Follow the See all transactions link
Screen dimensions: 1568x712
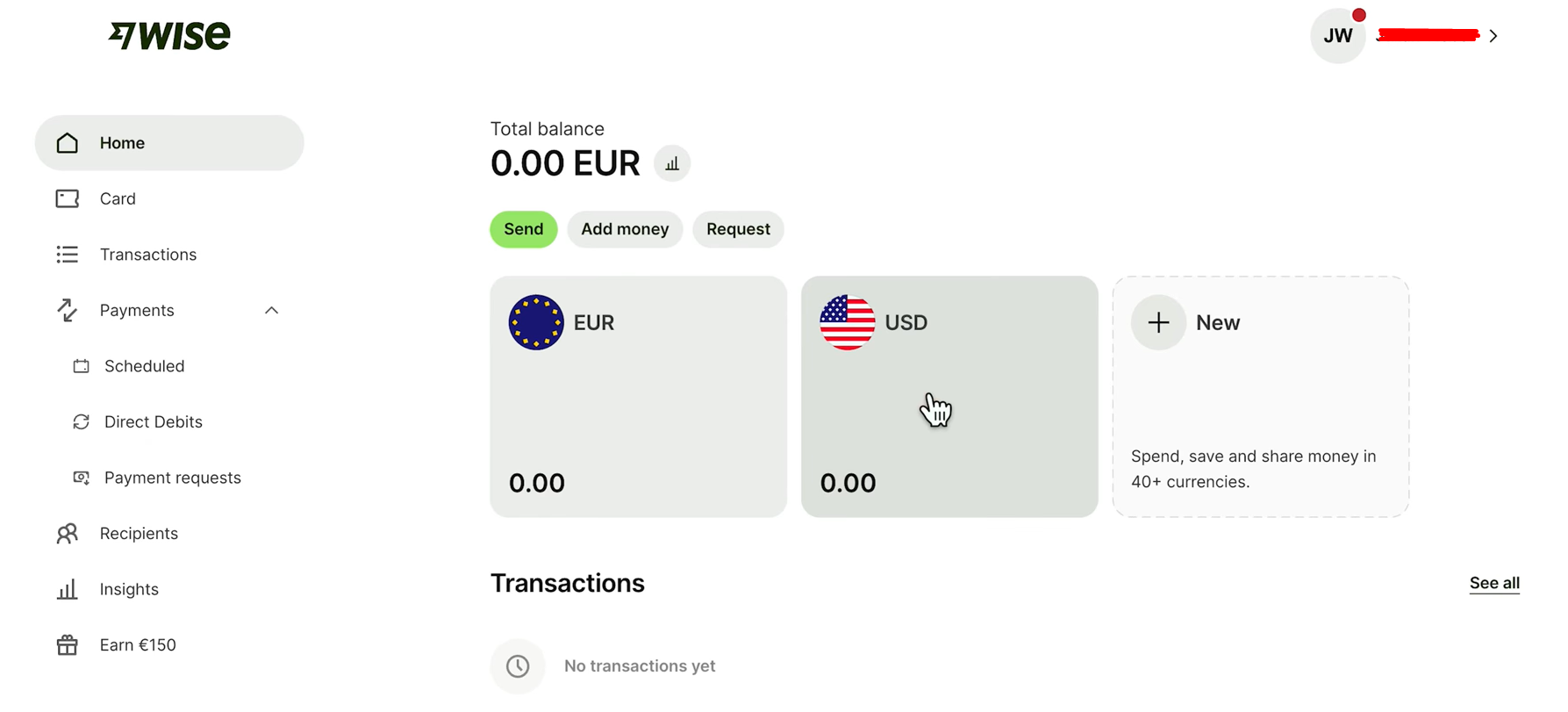(x=1493, y=583)
